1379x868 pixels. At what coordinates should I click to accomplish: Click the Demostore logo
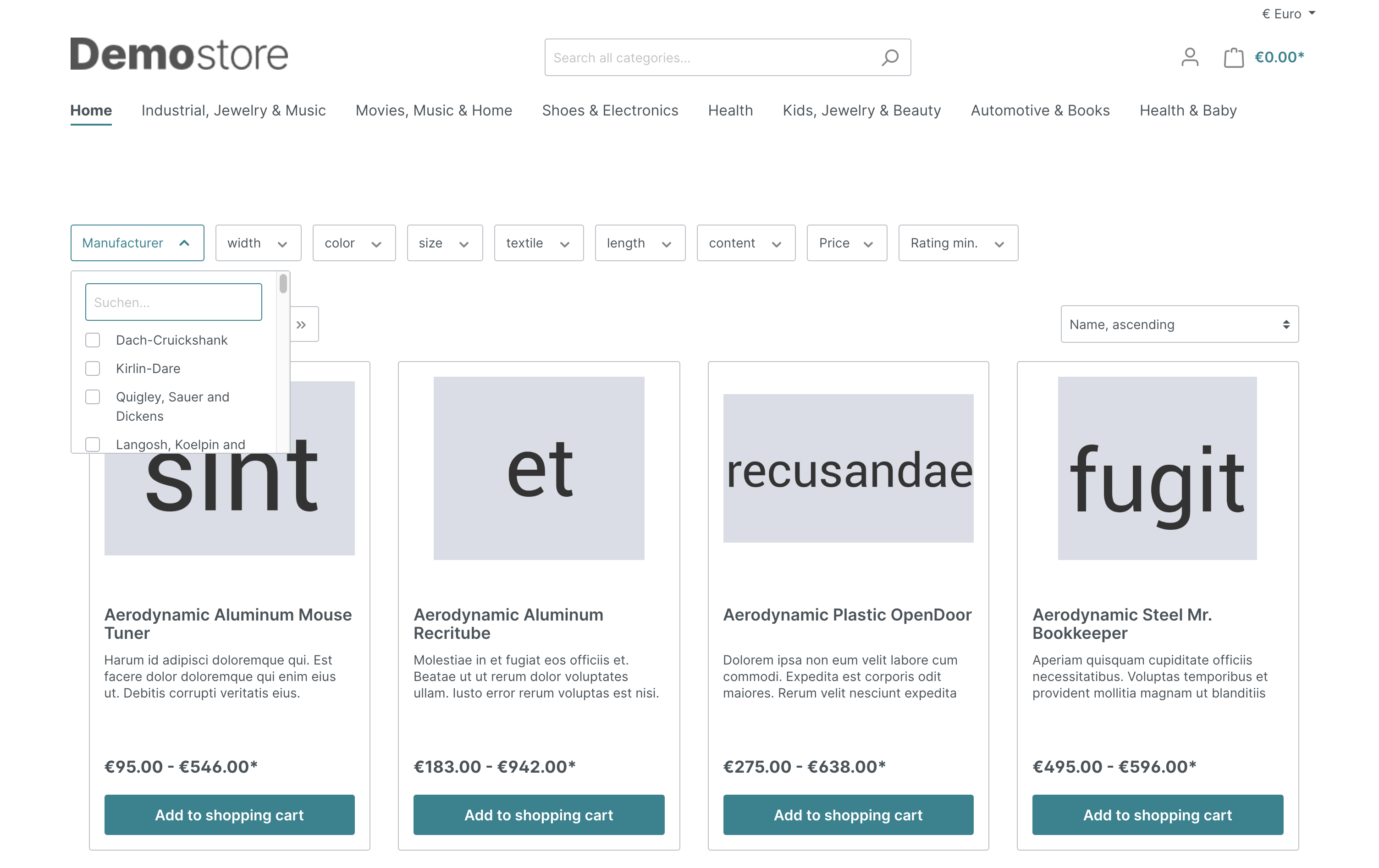pos(179,55)
